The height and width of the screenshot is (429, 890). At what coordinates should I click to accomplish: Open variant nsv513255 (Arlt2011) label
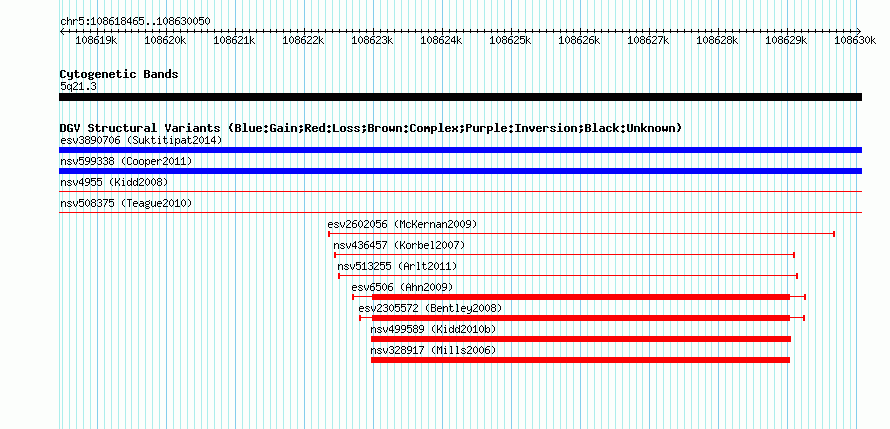[x=397, y=266]
